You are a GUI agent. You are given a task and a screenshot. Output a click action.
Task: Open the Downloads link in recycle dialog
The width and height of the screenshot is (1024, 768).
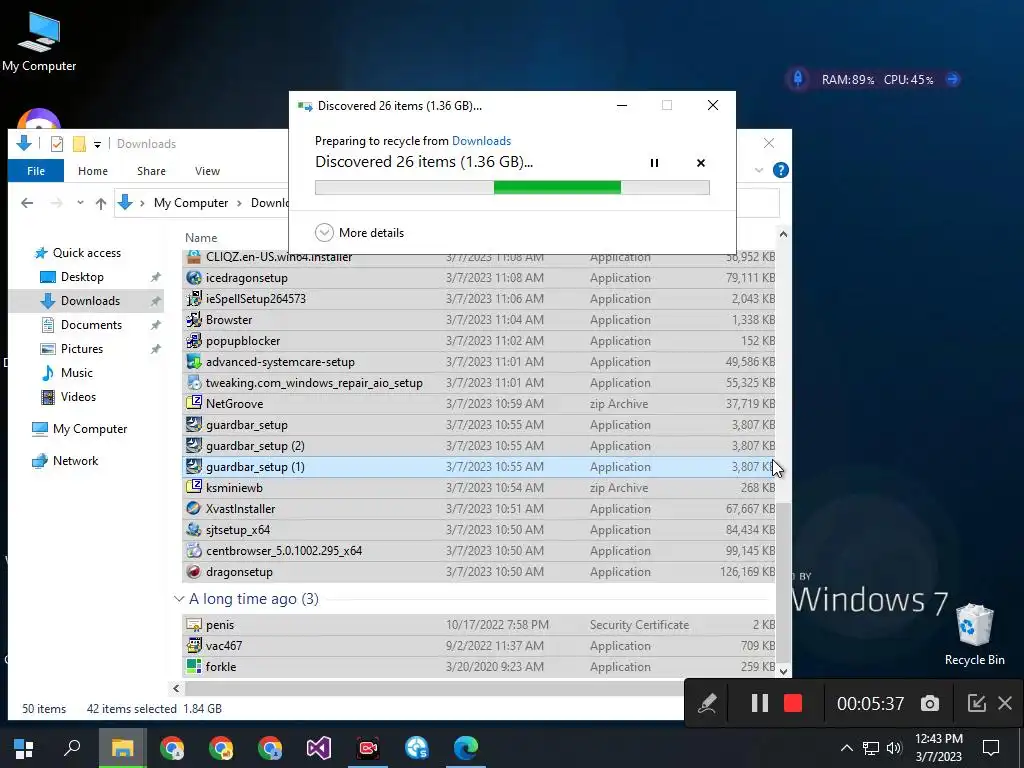(481, 141)
